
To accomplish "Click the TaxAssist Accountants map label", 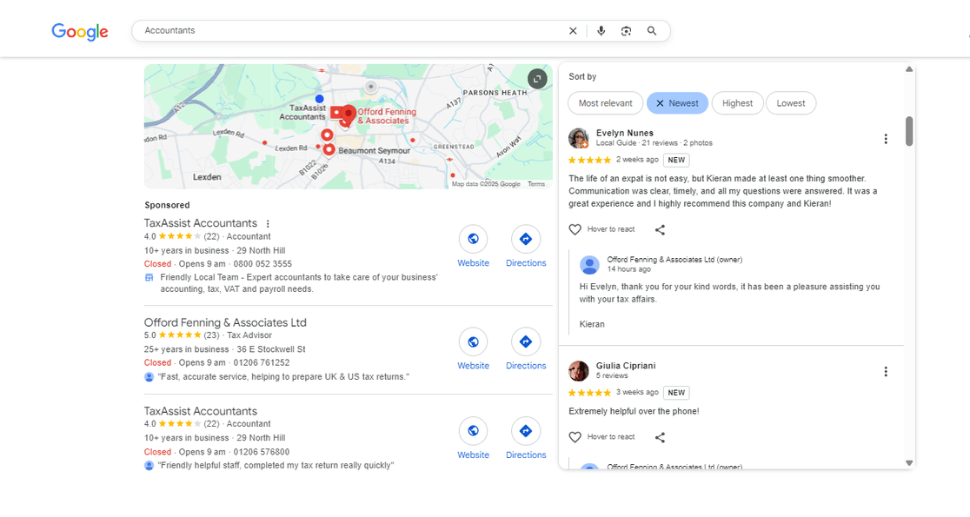I will coord(303,113).
